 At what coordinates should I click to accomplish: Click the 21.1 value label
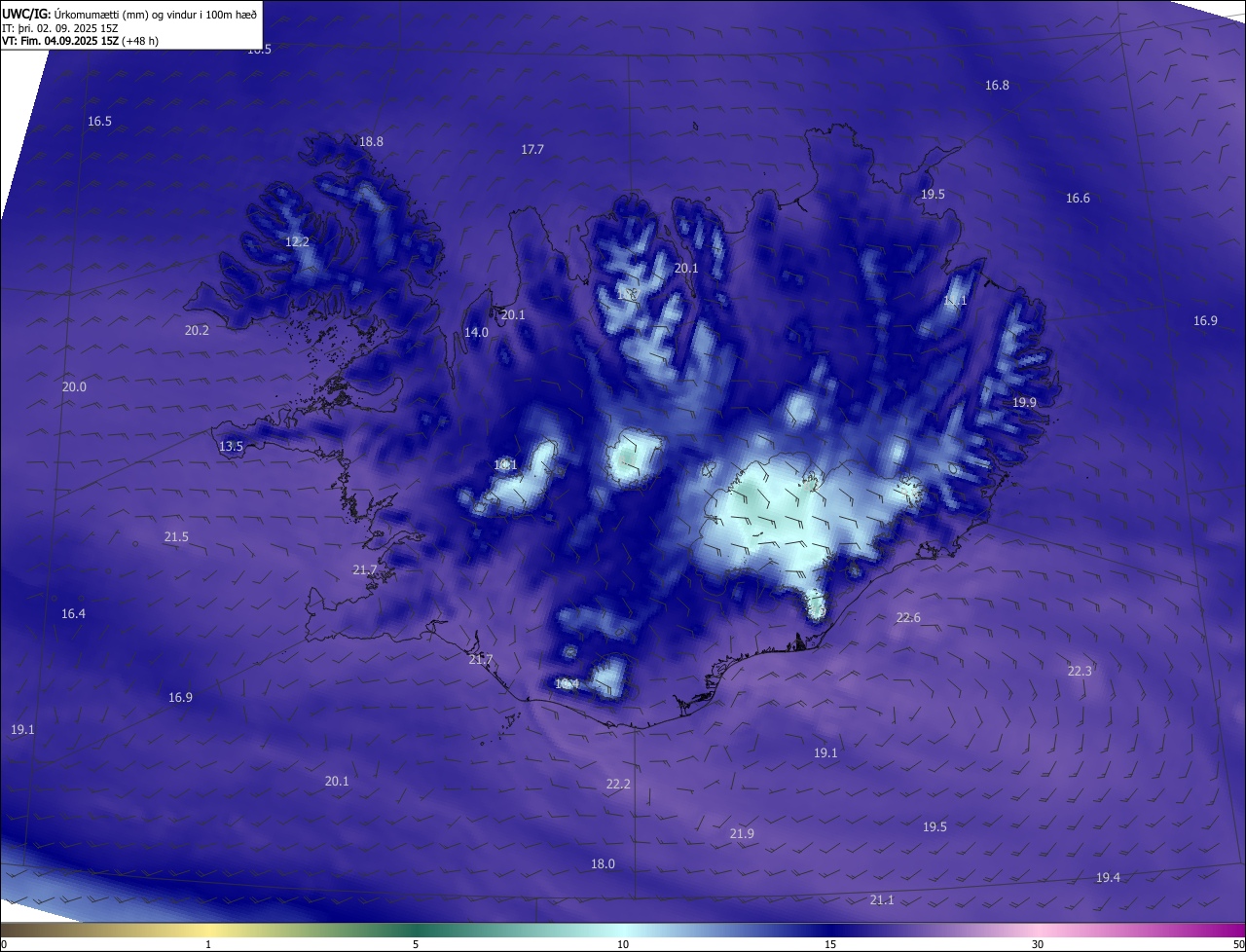[882, 900]
